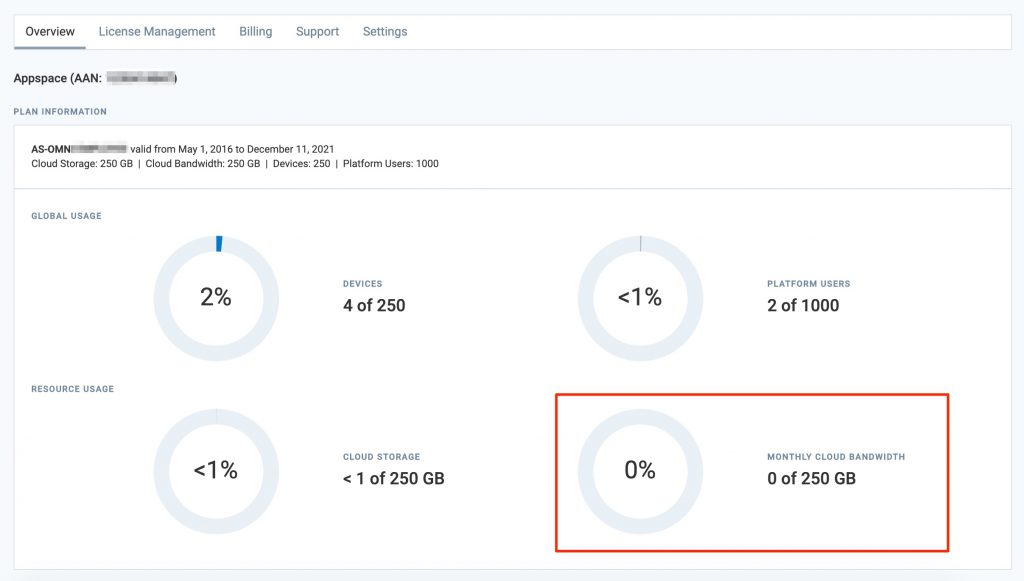Select the '< 1 of 250 GB' storage value
Screen dimensions: 1024x581
394,479
